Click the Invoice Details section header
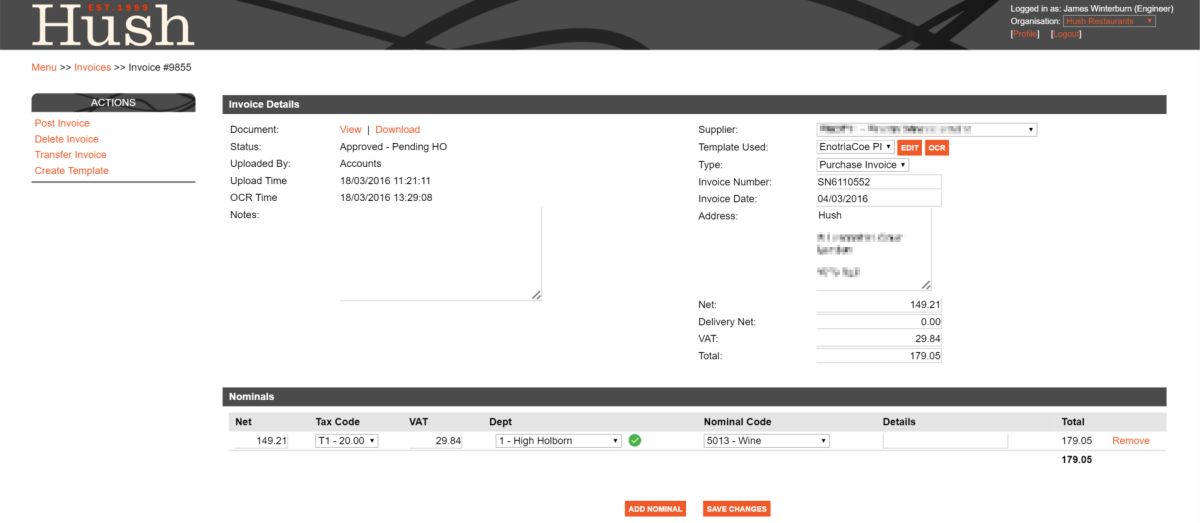This screenshot has width=1200, height=523. pyautogui.click(x=694, y=104)
